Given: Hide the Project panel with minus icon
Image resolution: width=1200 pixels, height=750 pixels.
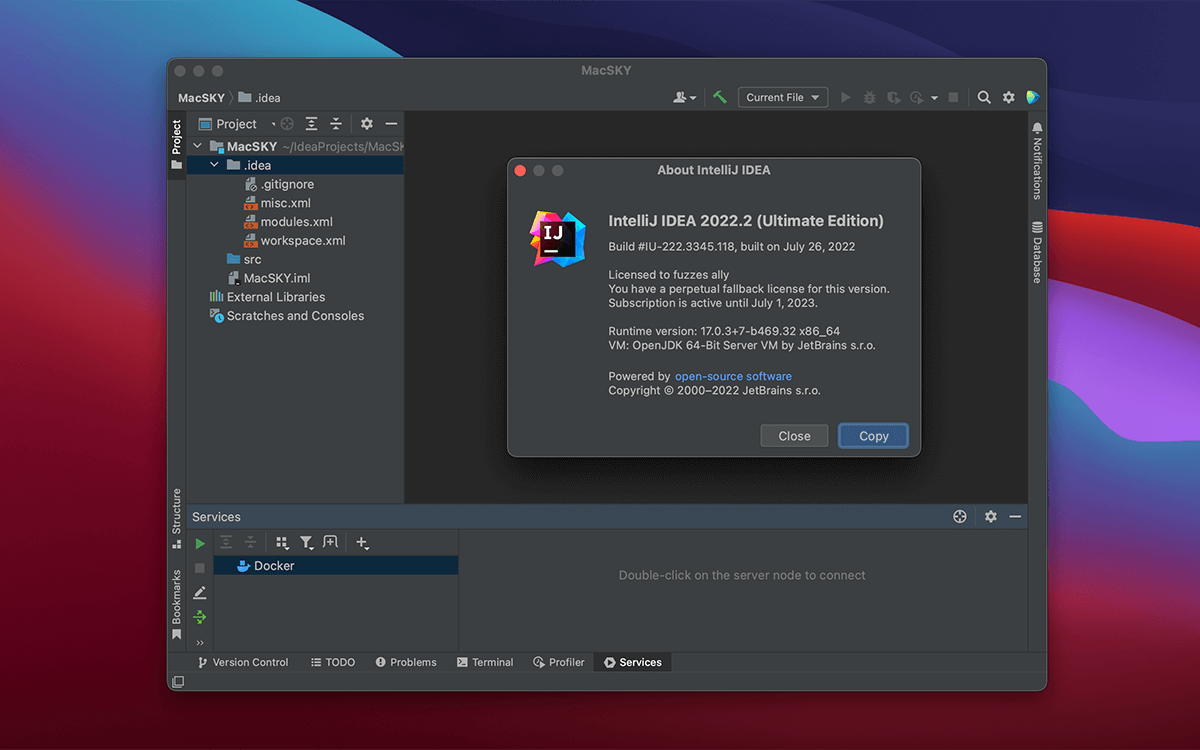Looking at the screenshot, I should coord(391,124).
